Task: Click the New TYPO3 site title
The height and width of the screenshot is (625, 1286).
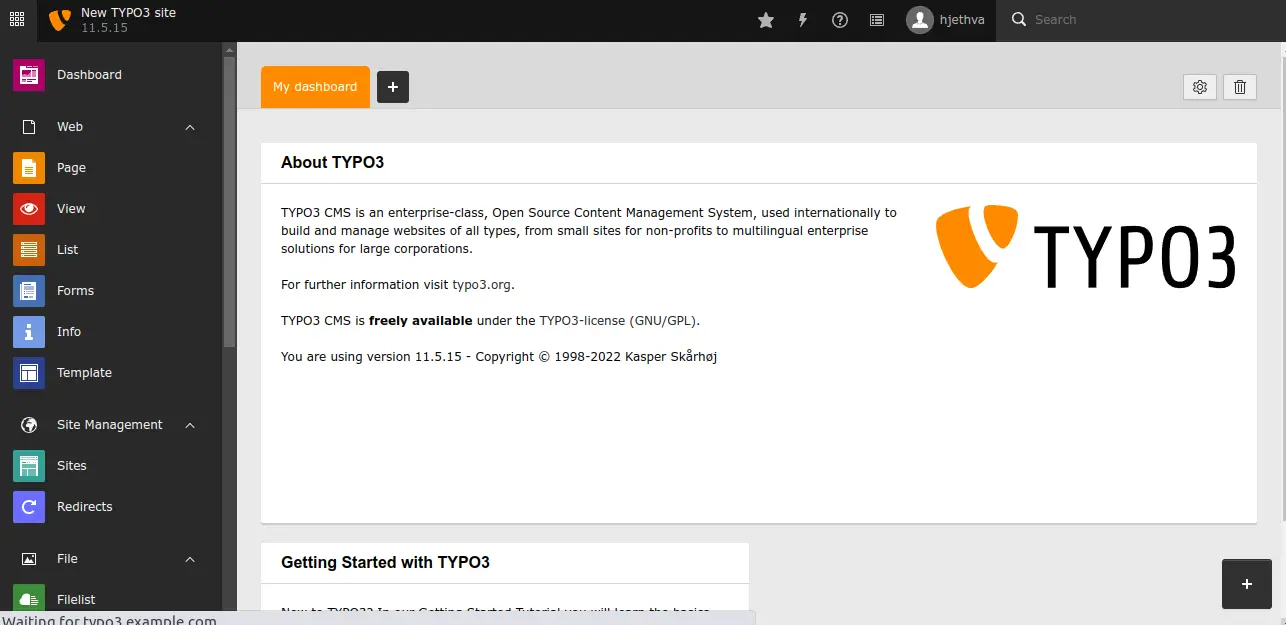Action: pos(128,12)
